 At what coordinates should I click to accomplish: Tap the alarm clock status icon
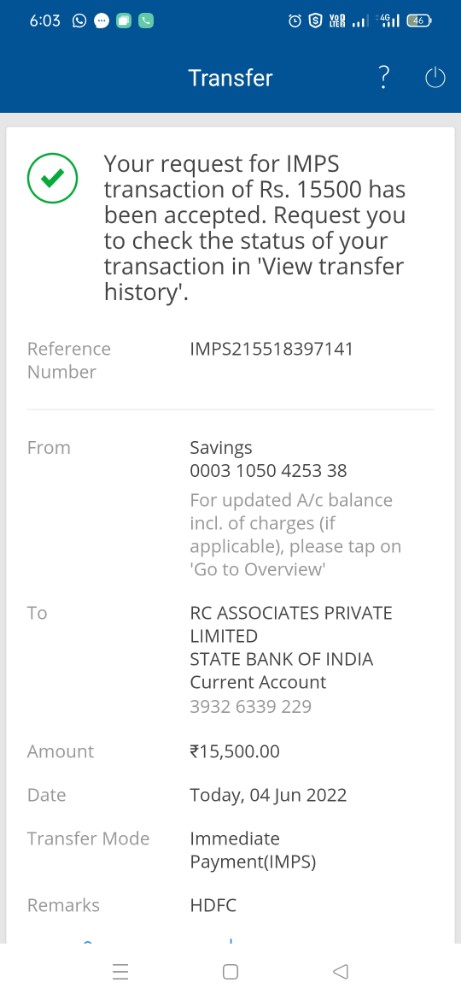(x=295, y=21)
